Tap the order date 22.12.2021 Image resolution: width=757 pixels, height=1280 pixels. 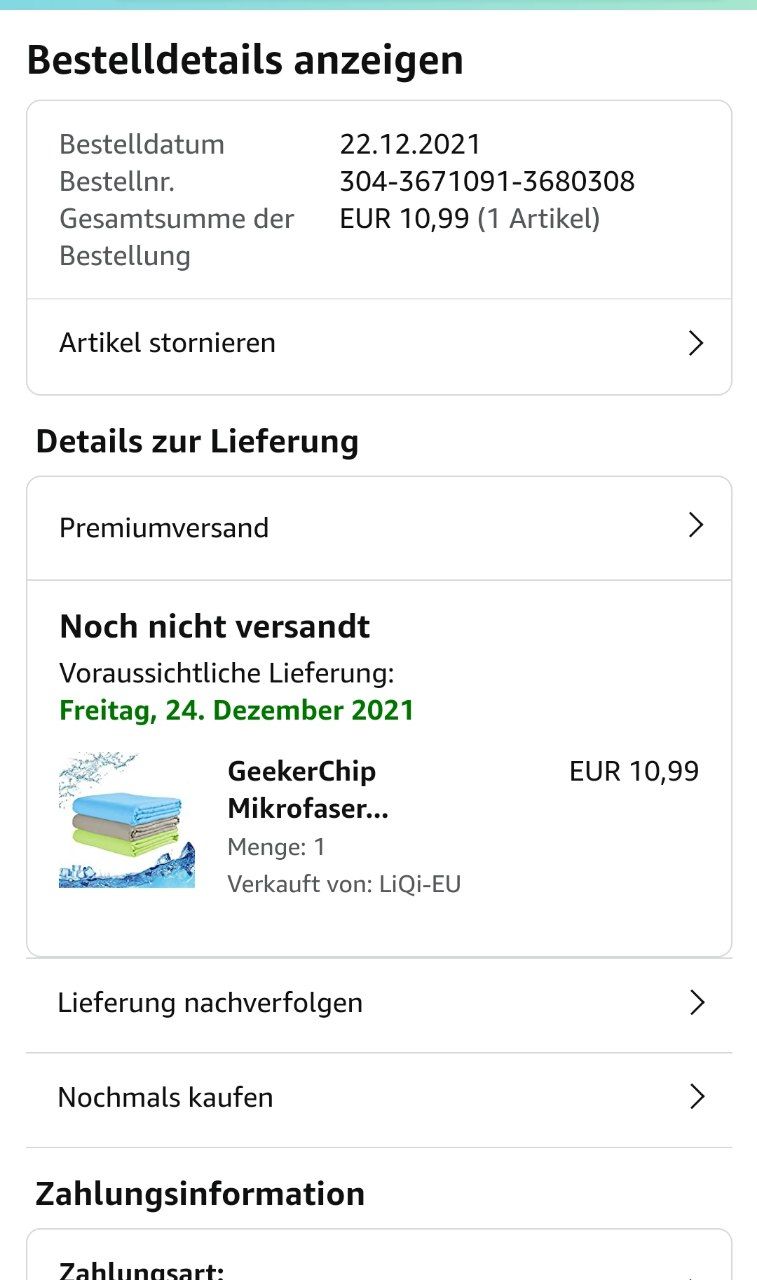[410, 144]
